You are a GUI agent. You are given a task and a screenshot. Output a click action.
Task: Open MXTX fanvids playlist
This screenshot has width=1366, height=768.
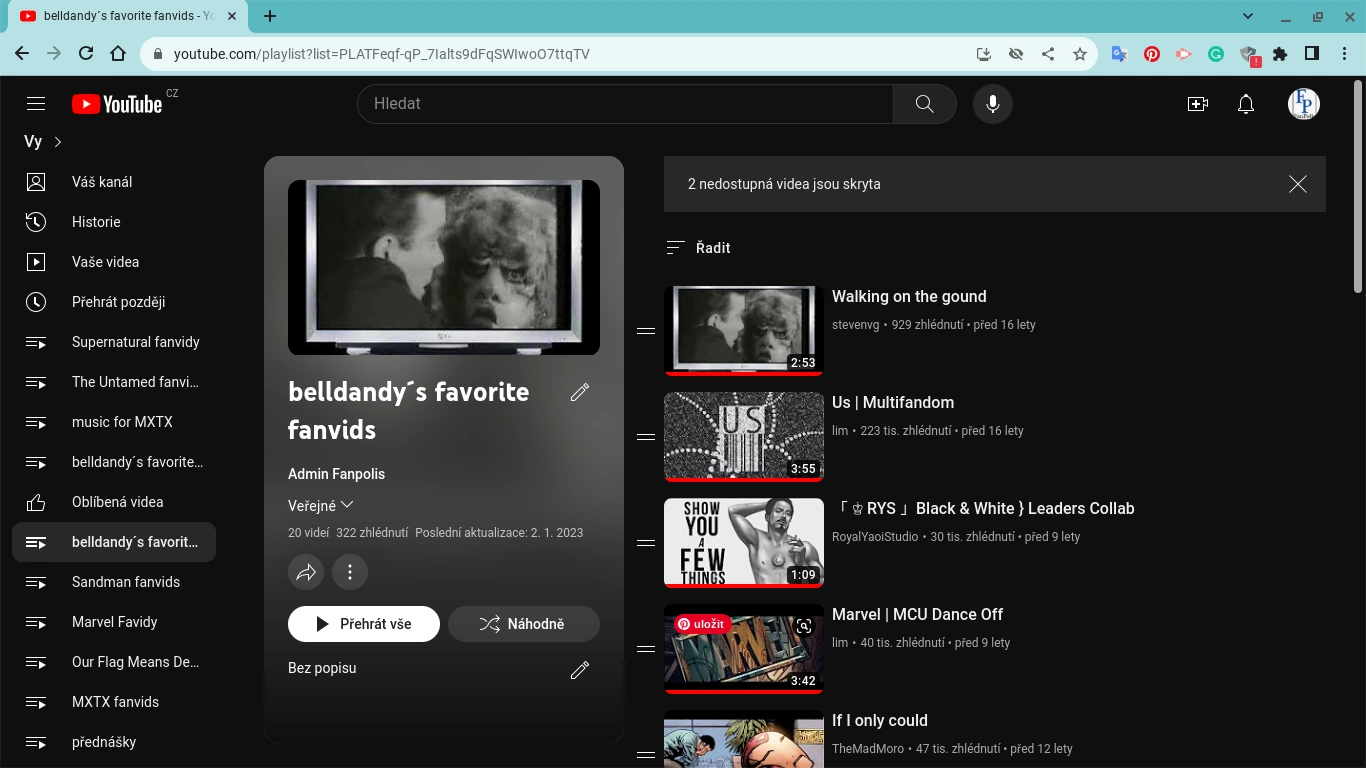pyautogui.click(x=114, y=702)
